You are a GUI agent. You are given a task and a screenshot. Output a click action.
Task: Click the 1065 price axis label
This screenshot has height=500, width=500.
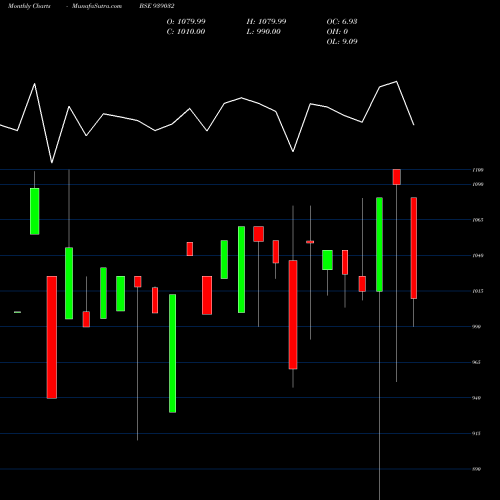pos(478,220)
